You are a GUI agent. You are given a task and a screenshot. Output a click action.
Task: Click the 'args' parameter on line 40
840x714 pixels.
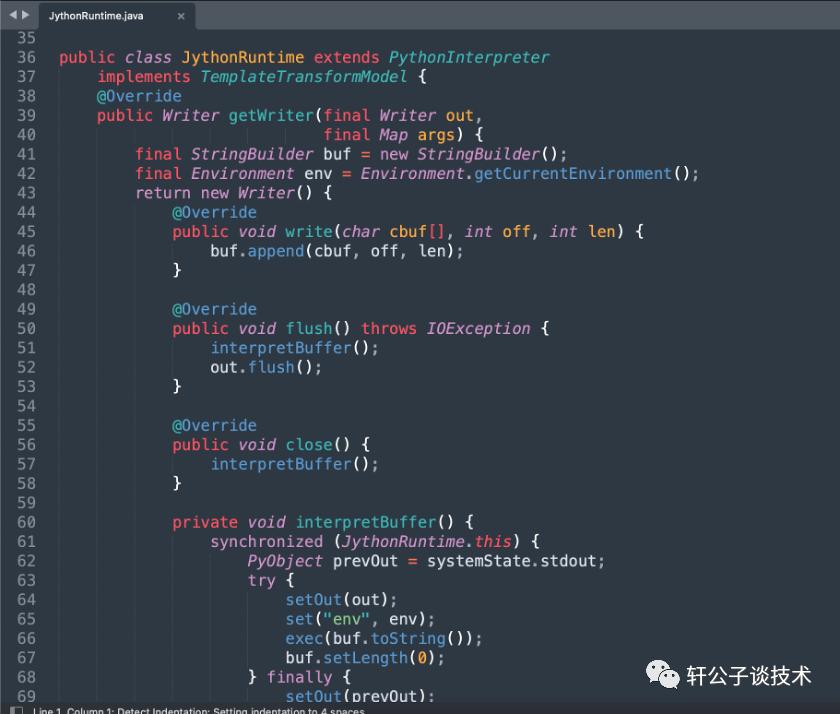[x=436, y=135]
